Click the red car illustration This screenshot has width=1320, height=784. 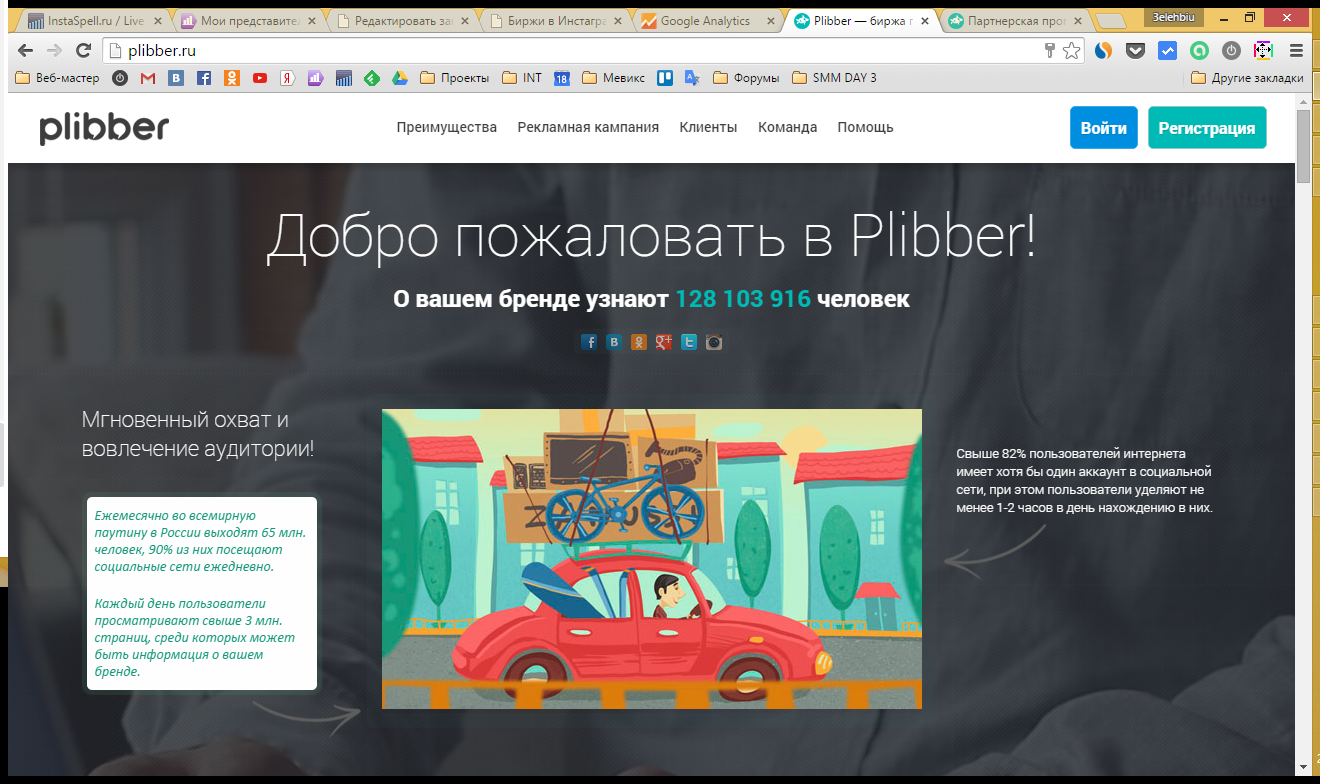[x=652, y=559]
